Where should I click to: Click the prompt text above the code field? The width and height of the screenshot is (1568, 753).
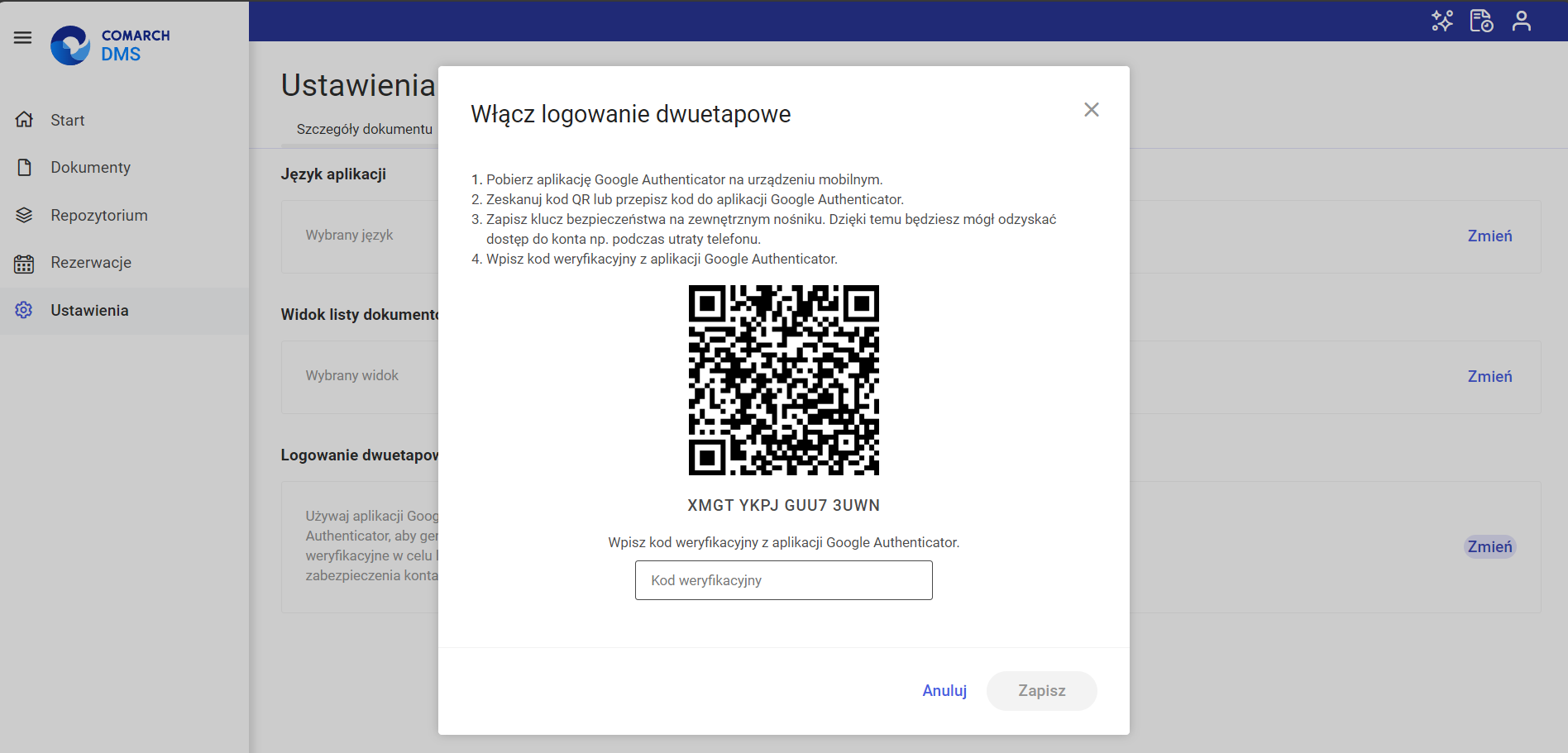tap(784, 542)
